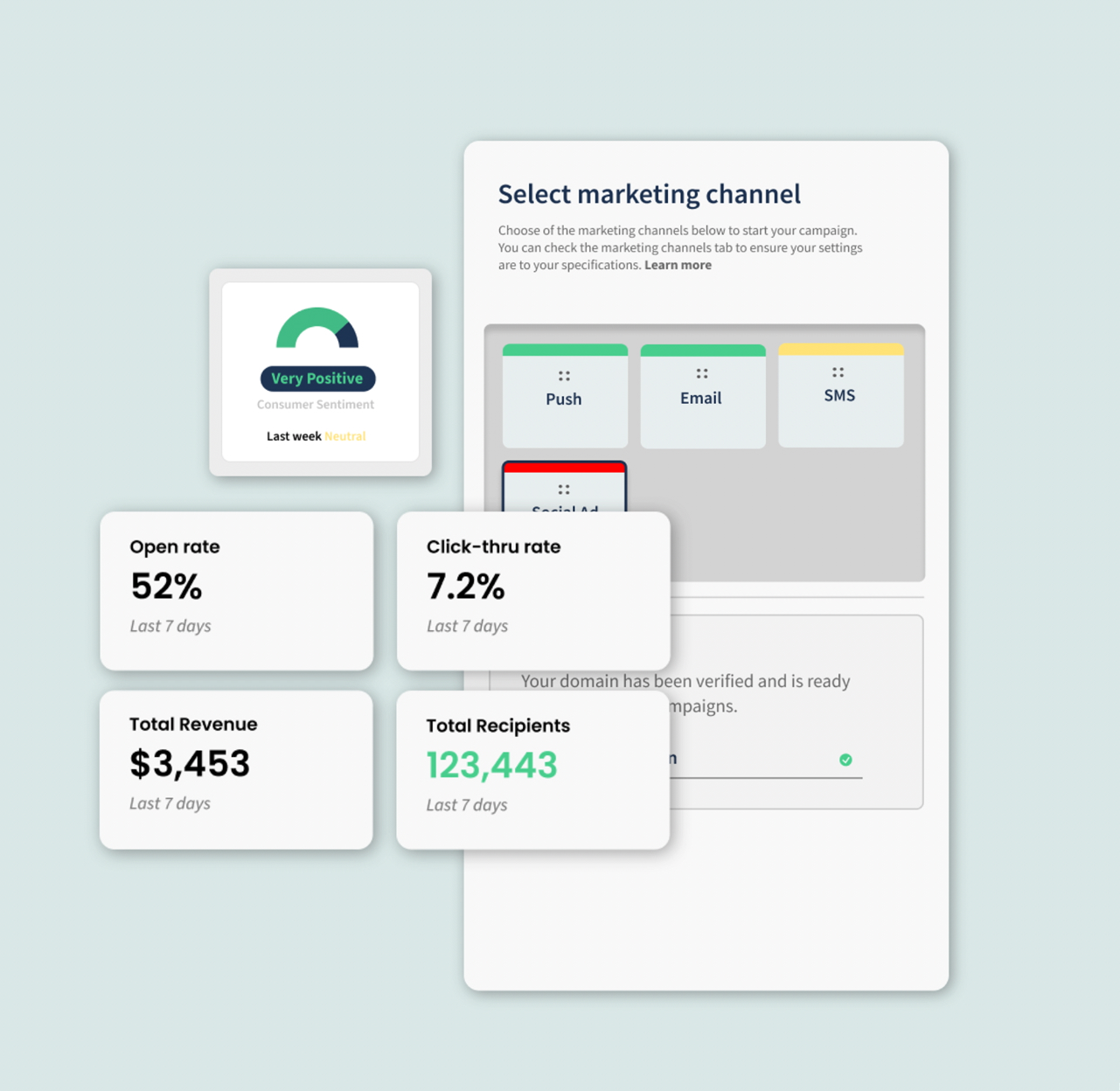Click the Total Revenue heading
This screenshot has height=1091, width=1120.
193,724
